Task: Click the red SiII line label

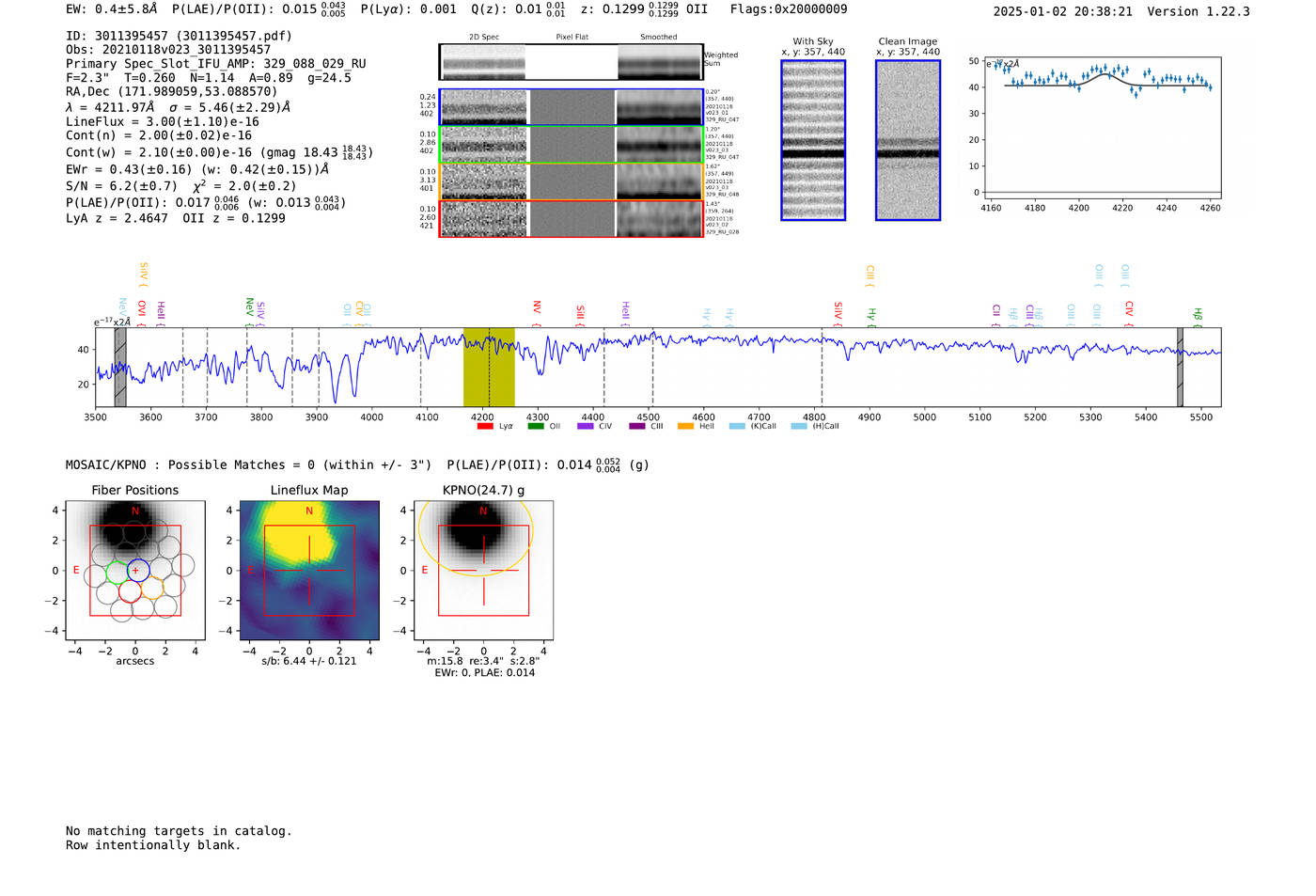Action: (580, 315)
